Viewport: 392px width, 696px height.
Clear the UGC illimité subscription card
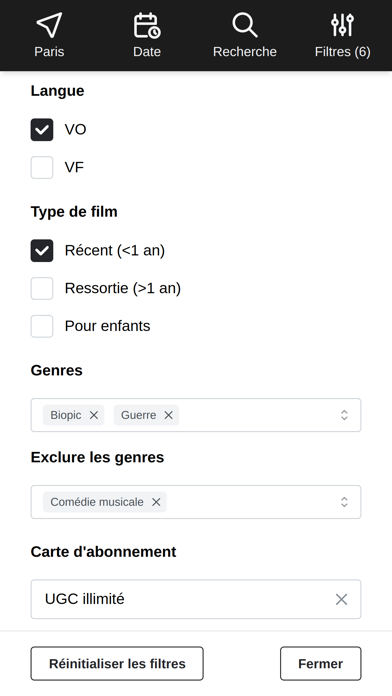(341, 599)
